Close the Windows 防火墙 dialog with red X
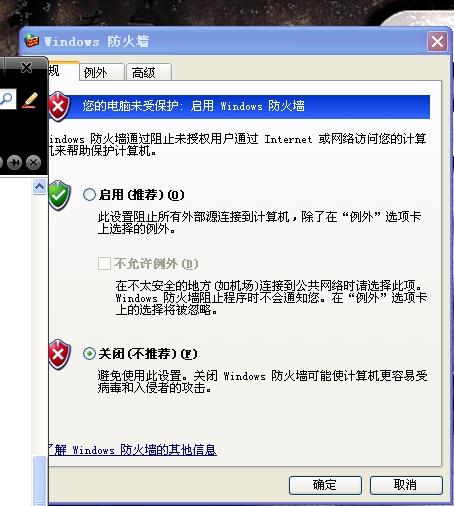The image size is (454, 506). click(437, 42)
